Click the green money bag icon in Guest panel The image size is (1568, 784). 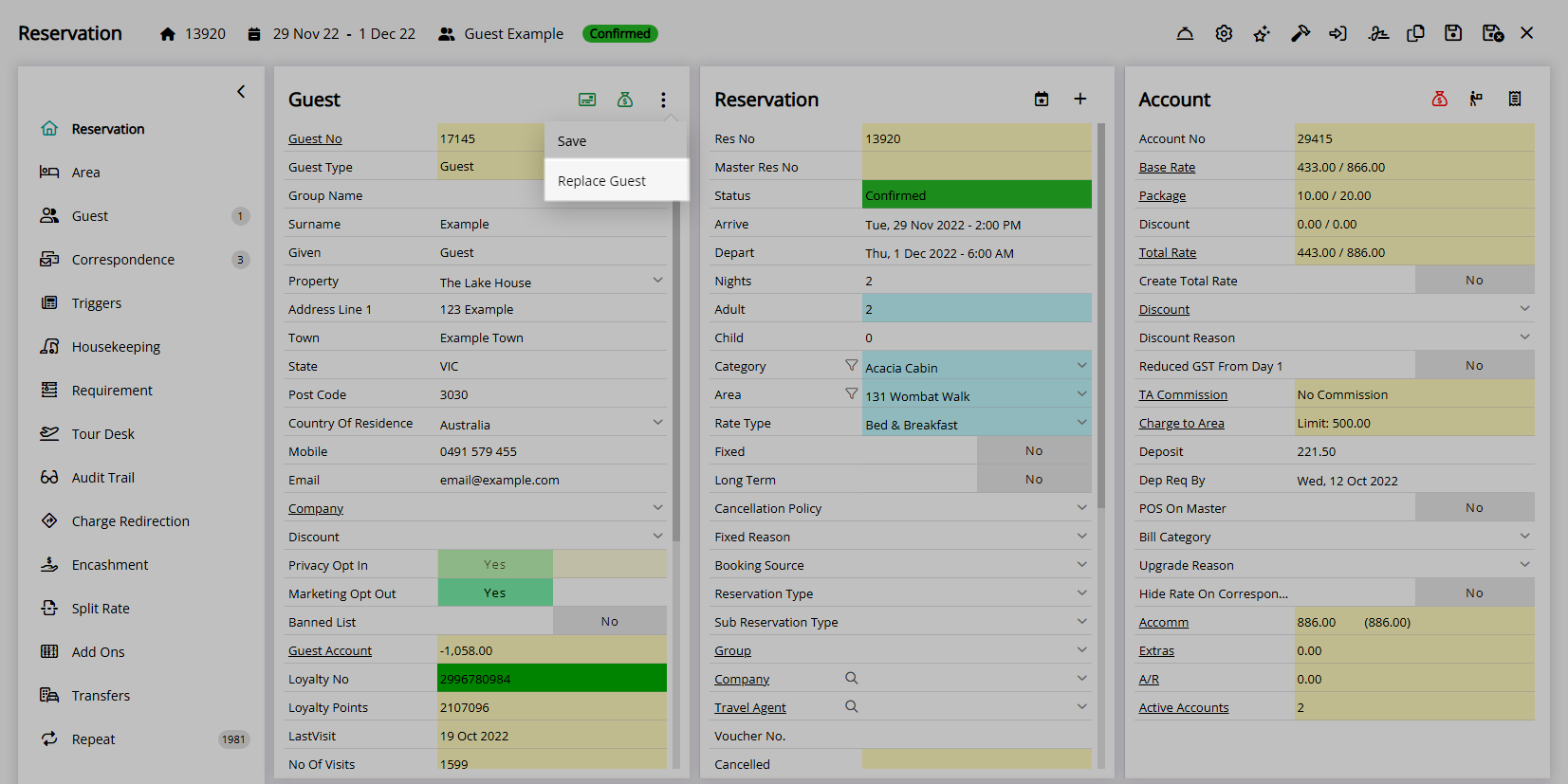(624, 99)
